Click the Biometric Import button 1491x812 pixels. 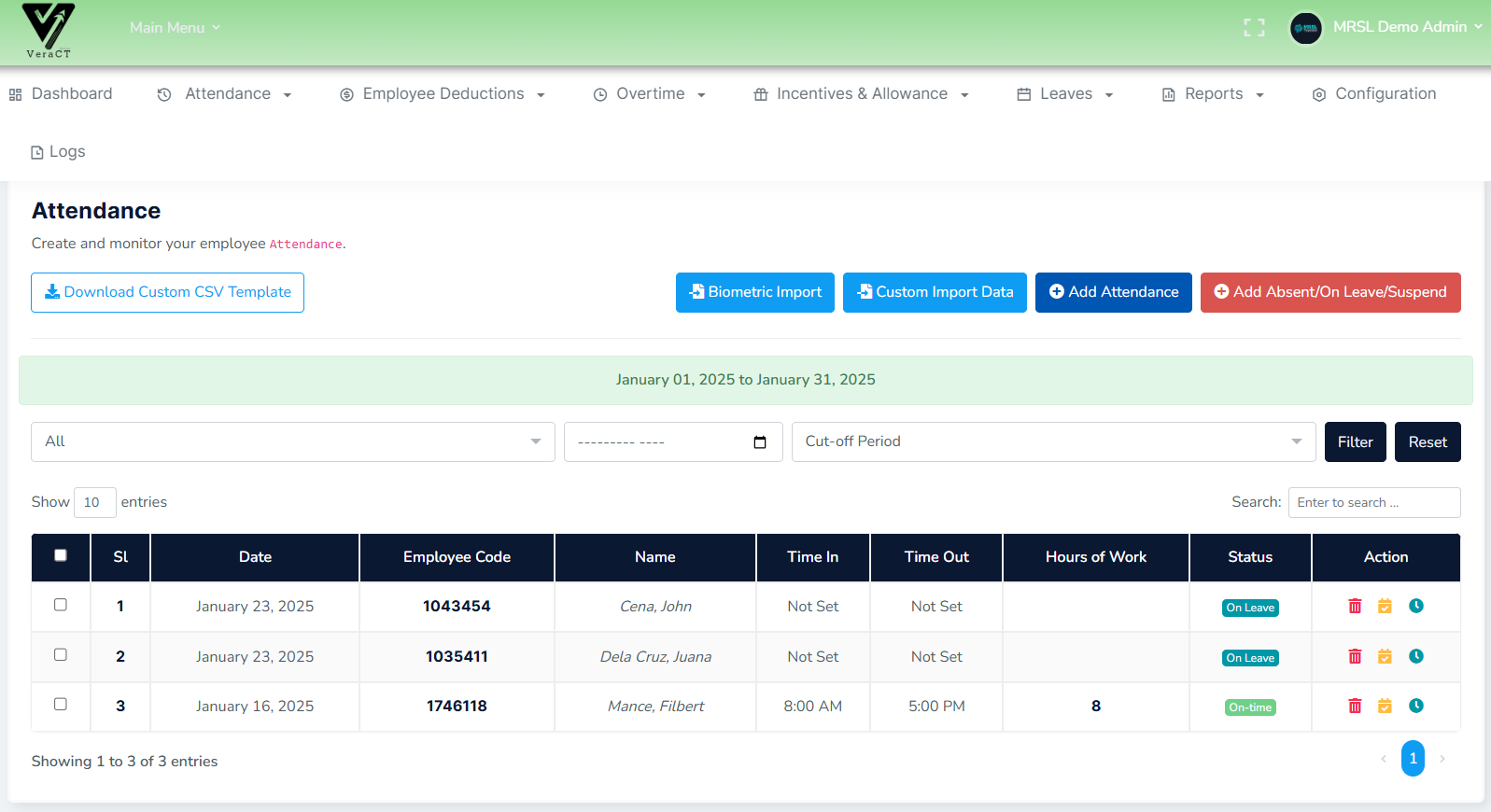point(754,292)
